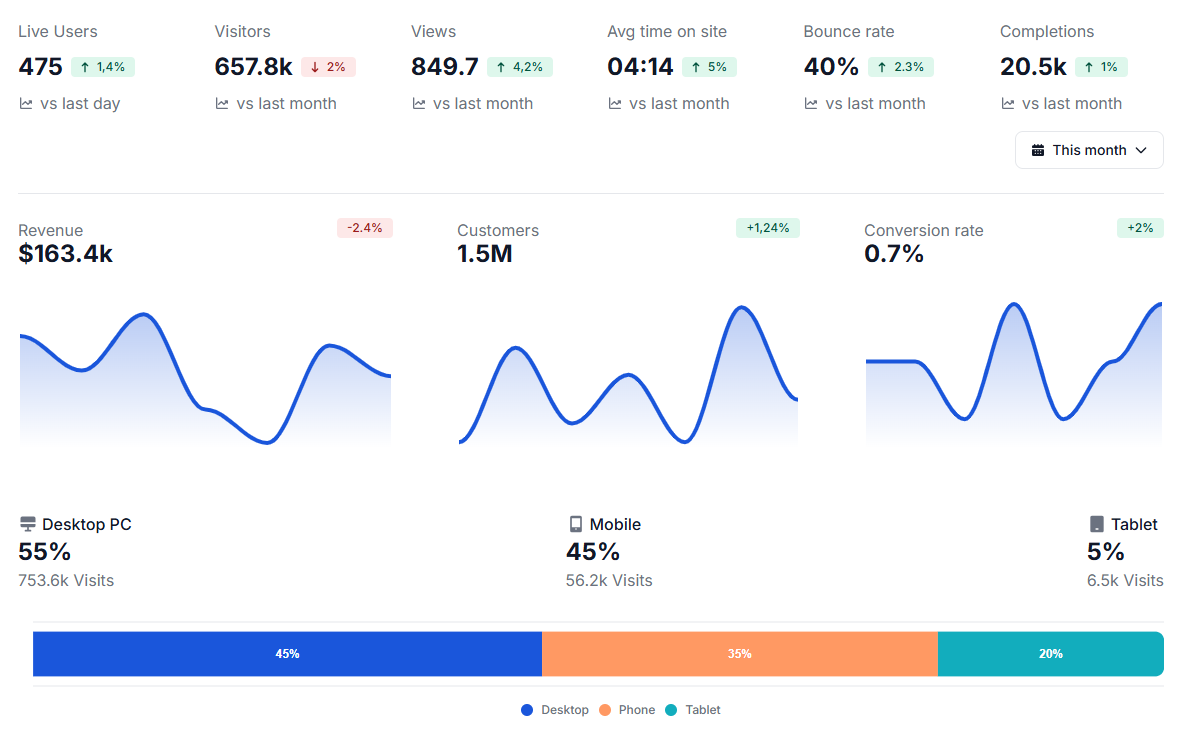
Task: Click the calendar icon inside the This month selector
Action: point(1038,150)
